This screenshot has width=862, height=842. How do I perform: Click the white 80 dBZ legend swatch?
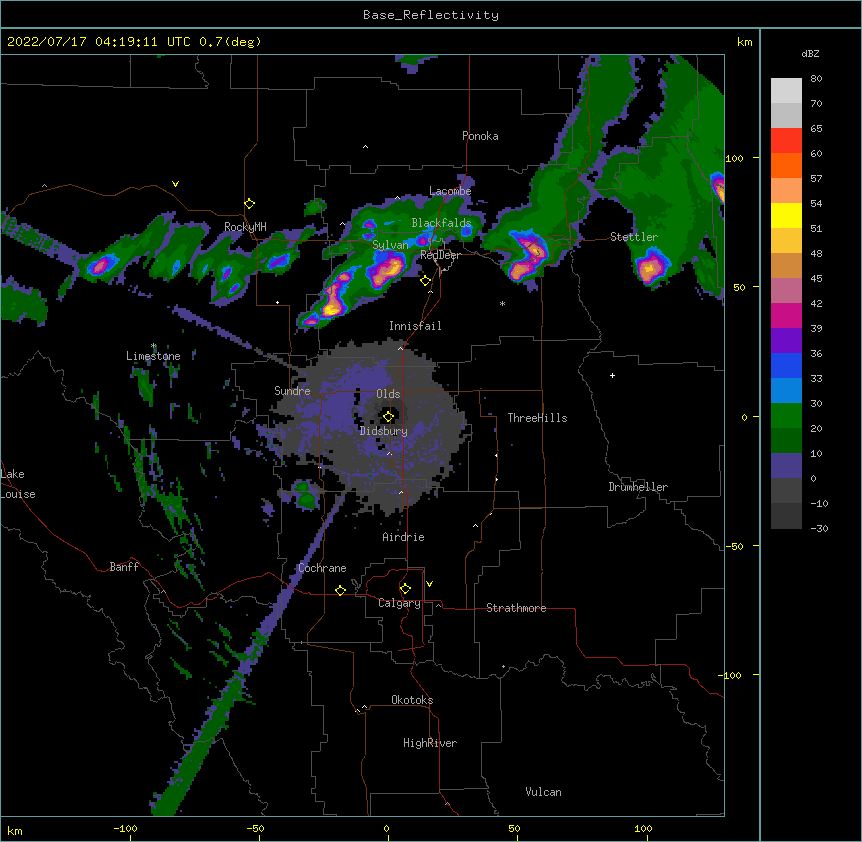786,90
